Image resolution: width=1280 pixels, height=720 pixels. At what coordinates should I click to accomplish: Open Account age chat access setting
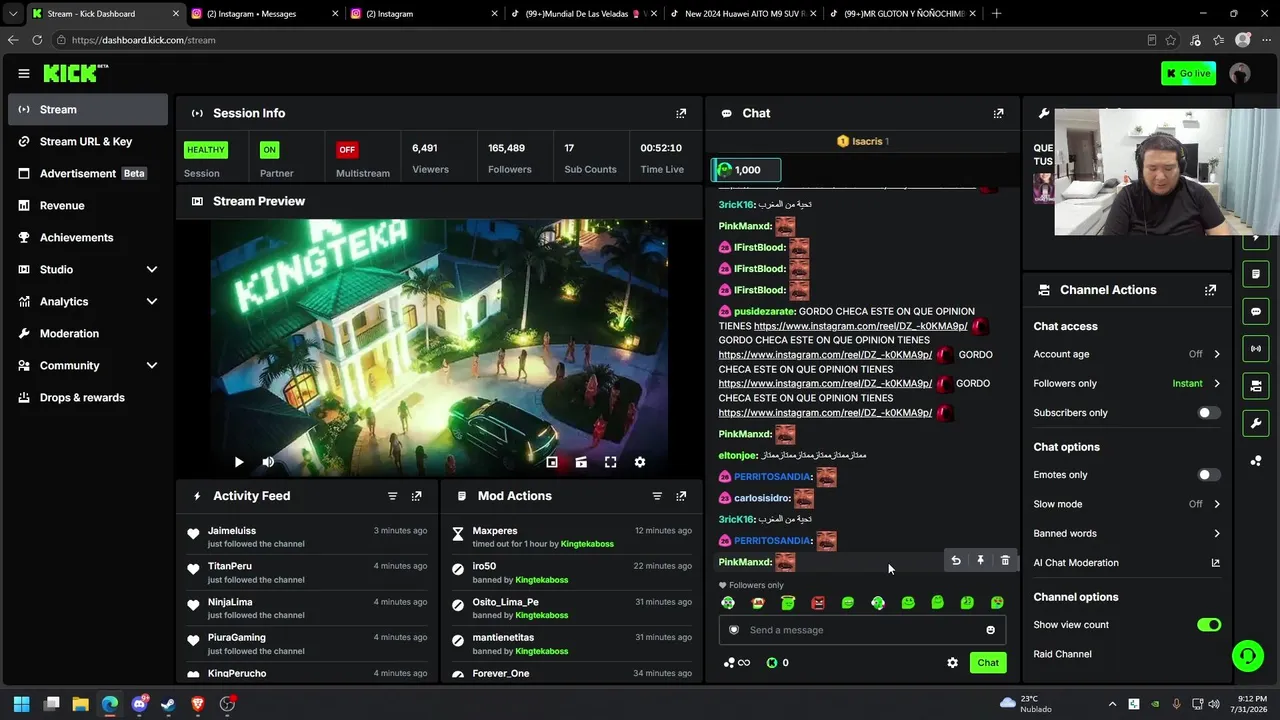(x=1127, y=354)
